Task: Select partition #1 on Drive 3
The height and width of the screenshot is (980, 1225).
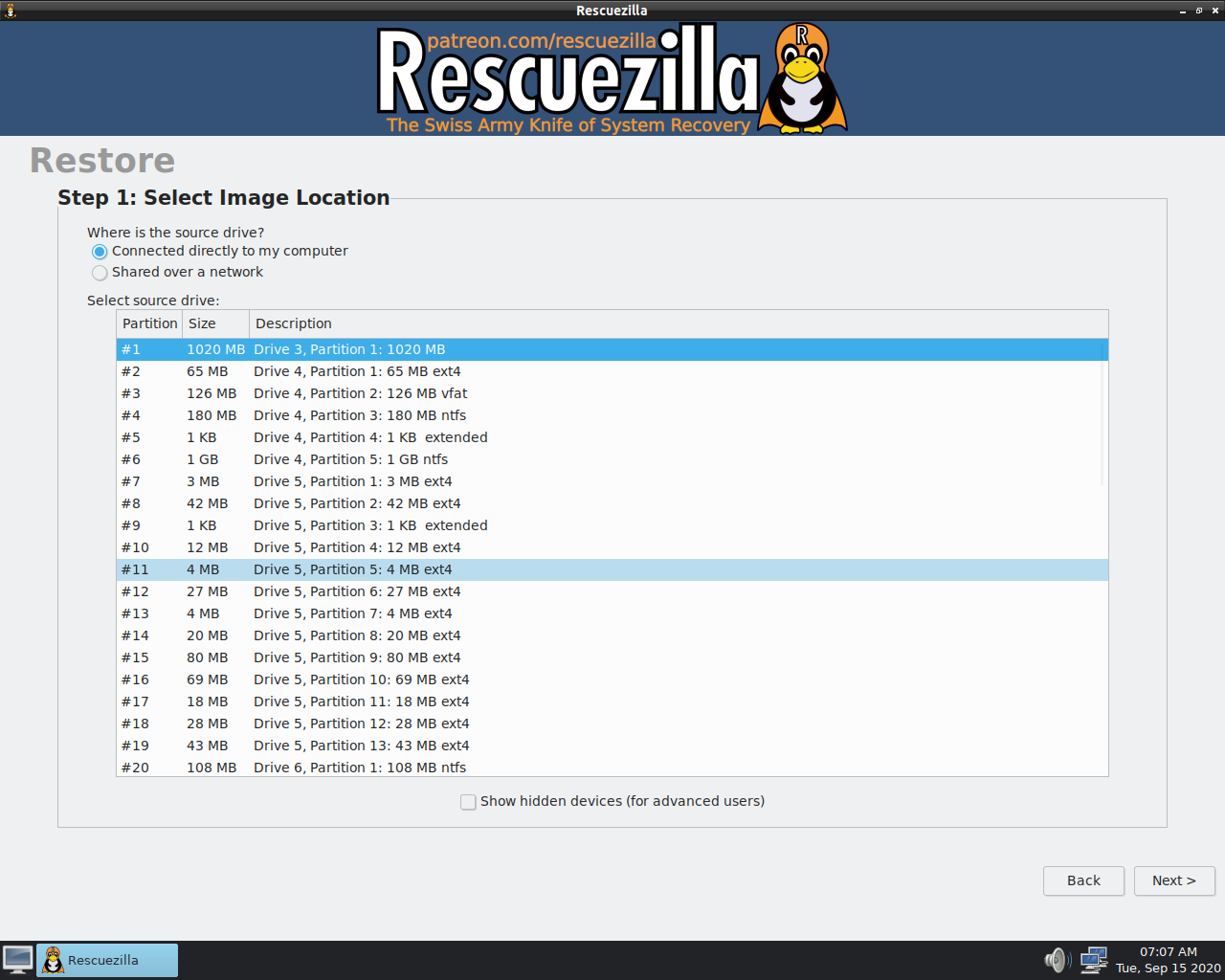Action: [x=383, y=349]
